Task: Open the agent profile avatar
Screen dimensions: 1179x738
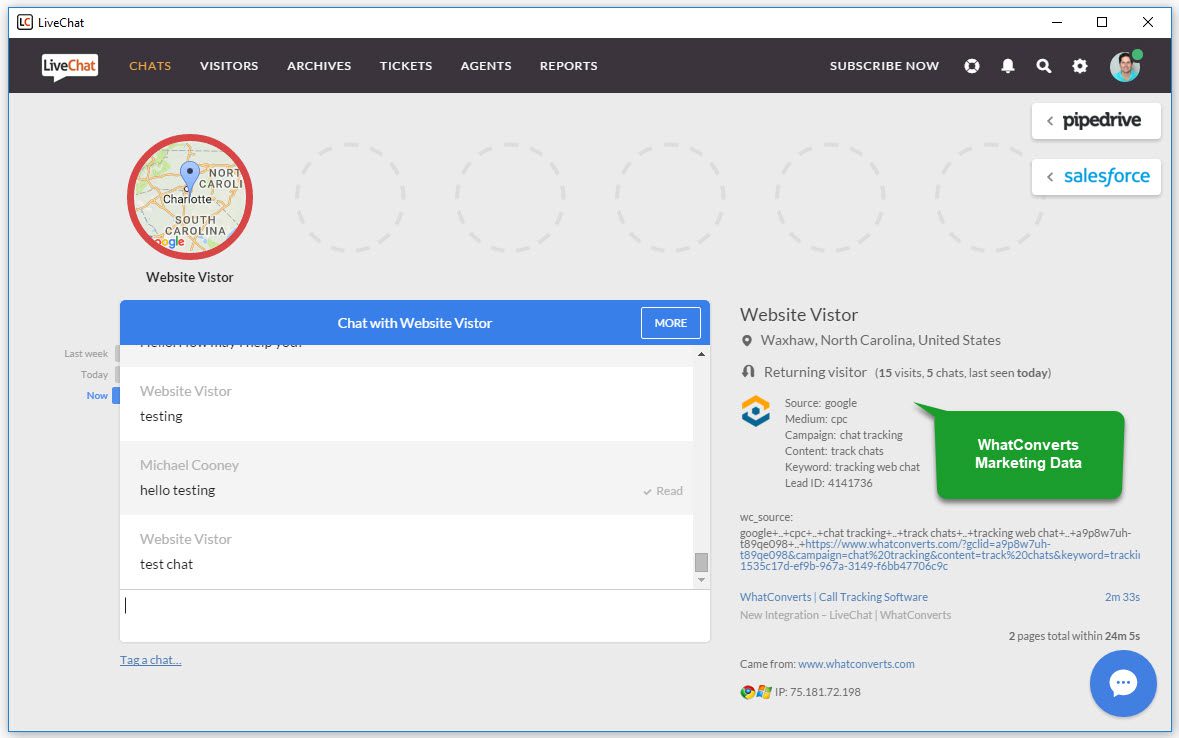Action: 1125,66
